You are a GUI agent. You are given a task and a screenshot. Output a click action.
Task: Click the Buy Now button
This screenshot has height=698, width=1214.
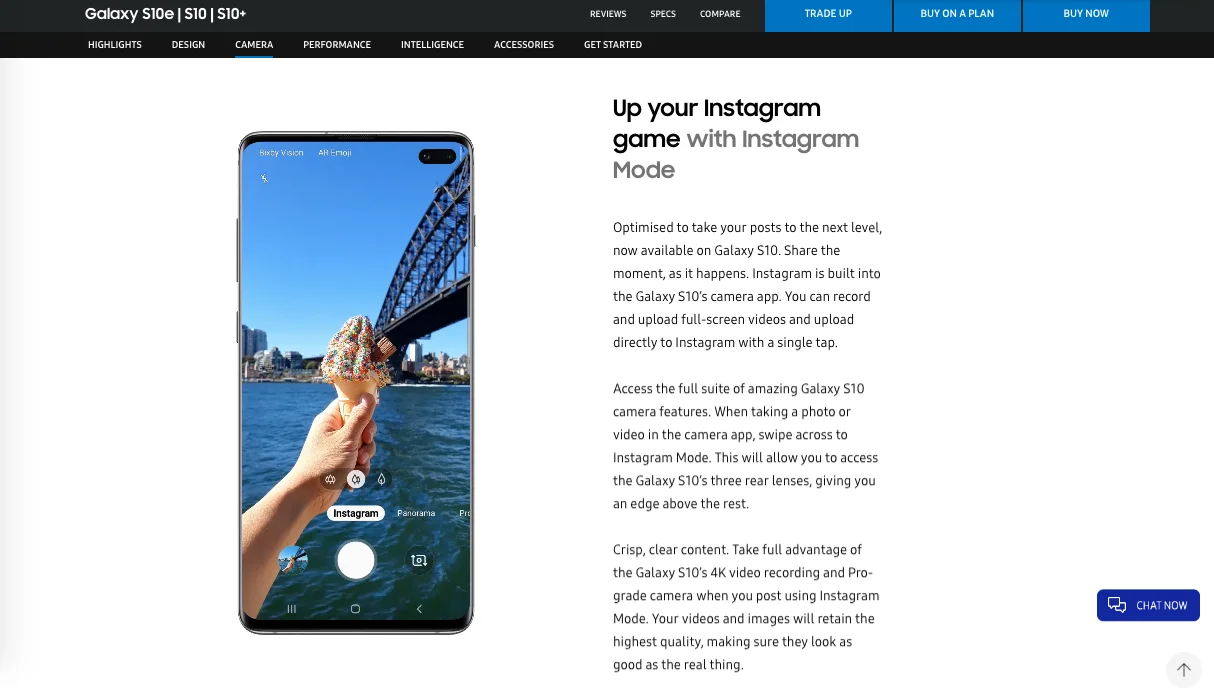[x=1086, y=15]
